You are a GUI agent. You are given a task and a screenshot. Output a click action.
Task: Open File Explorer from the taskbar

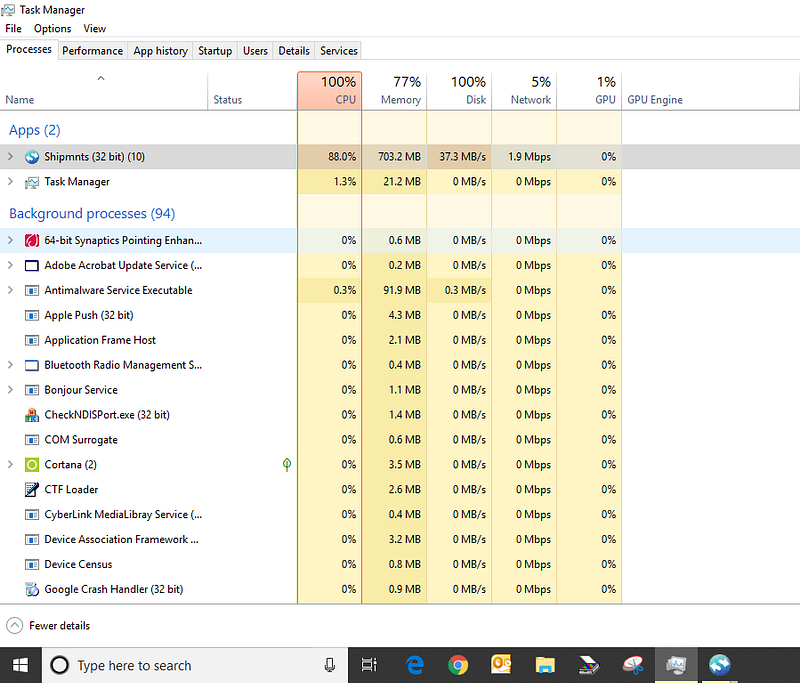coord(545,665)
